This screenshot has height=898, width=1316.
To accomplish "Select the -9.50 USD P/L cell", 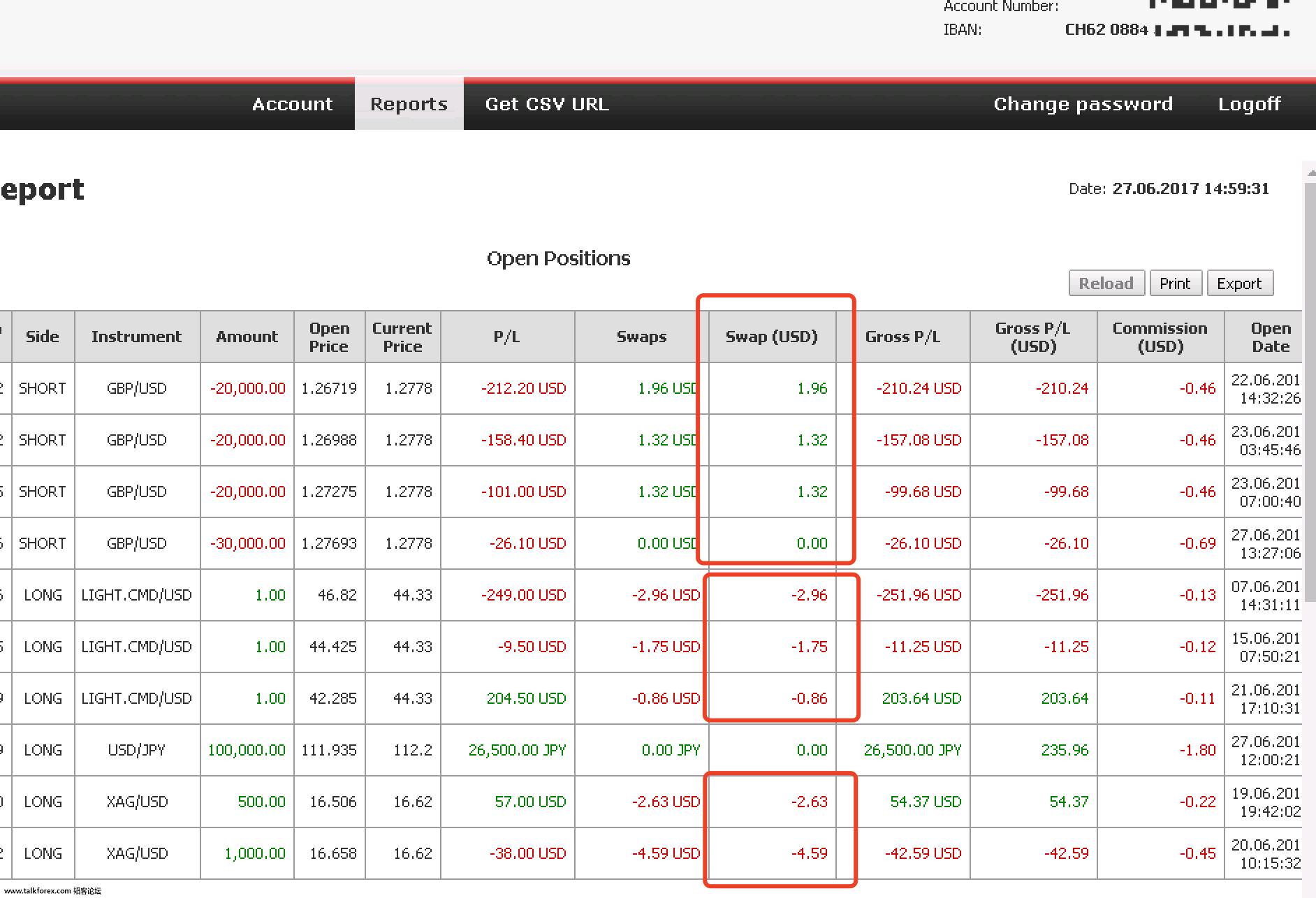I will point(507,647).
